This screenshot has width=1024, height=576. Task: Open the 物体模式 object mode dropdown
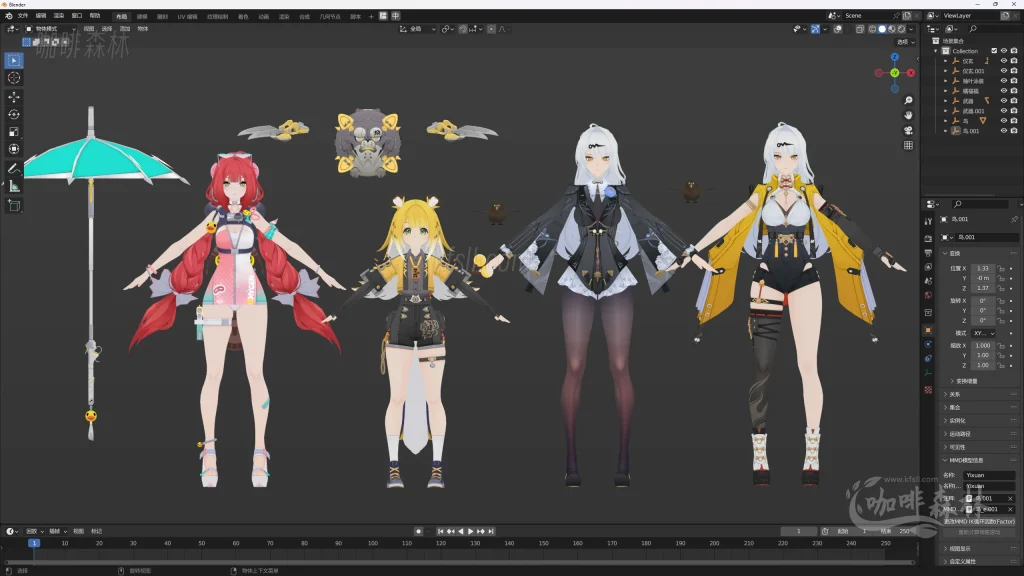(51, 29)
